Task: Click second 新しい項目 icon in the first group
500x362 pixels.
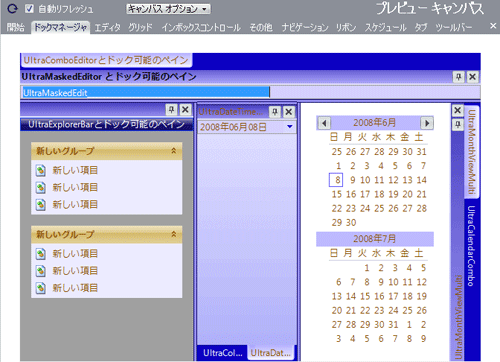Action: coord(41,187)
